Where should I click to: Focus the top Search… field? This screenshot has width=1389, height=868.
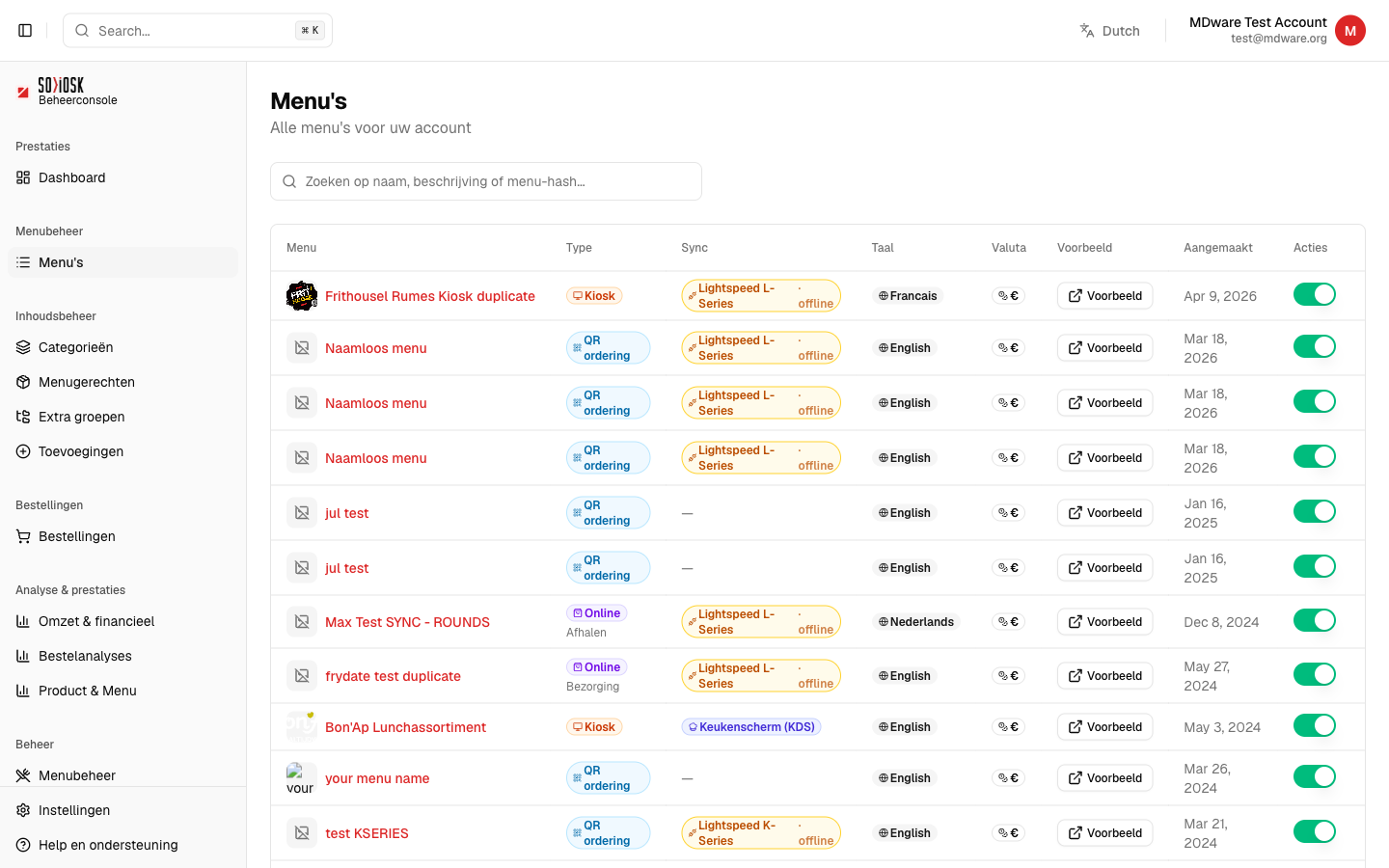coord(198,31)
